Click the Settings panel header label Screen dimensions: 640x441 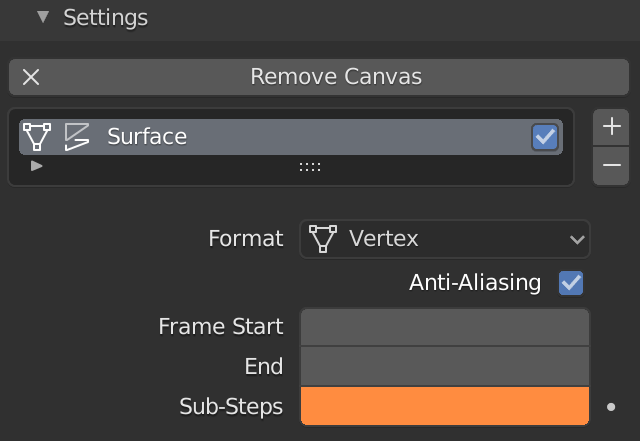[105, 17]
